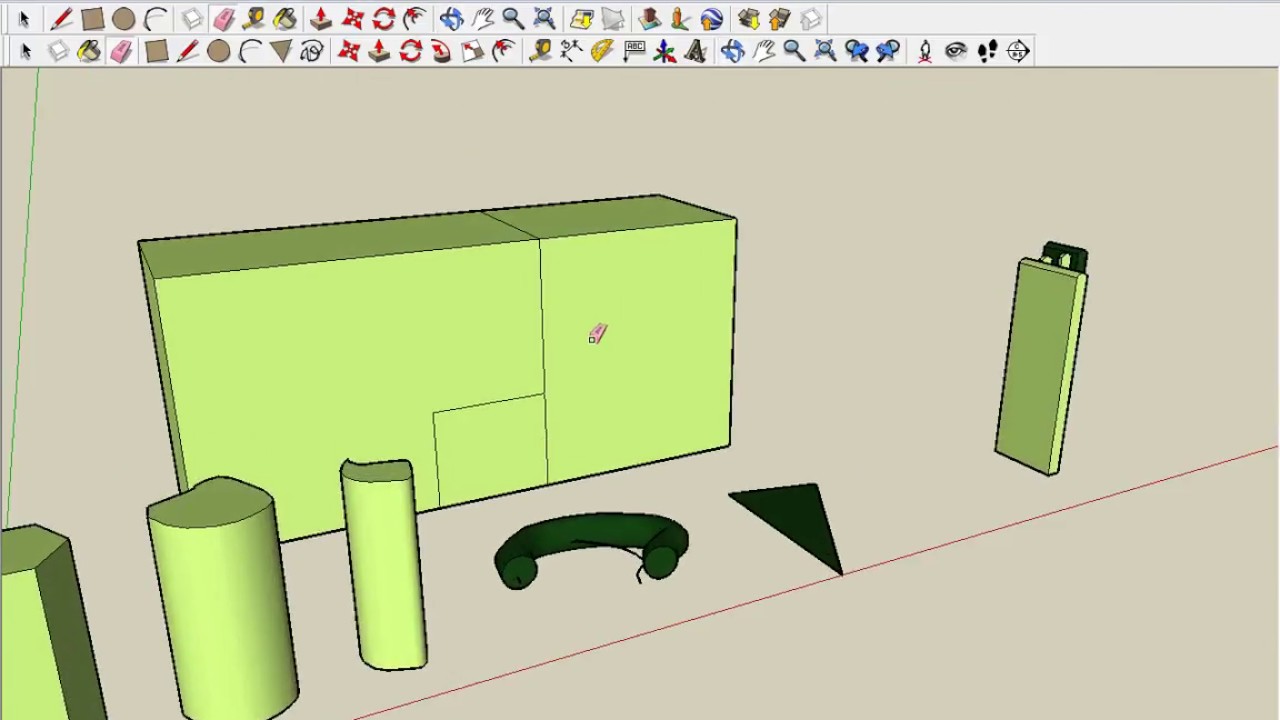This screenshot has width=1280, height=720.
Task: Activate Orbit tool in lower toolbar row
Action: click(x=732, y=51)
